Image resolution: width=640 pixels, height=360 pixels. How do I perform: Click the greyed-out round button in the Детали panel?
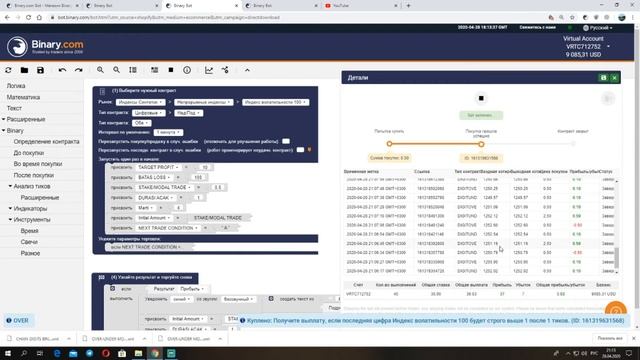pyautogui.click(x=607, y=99)
